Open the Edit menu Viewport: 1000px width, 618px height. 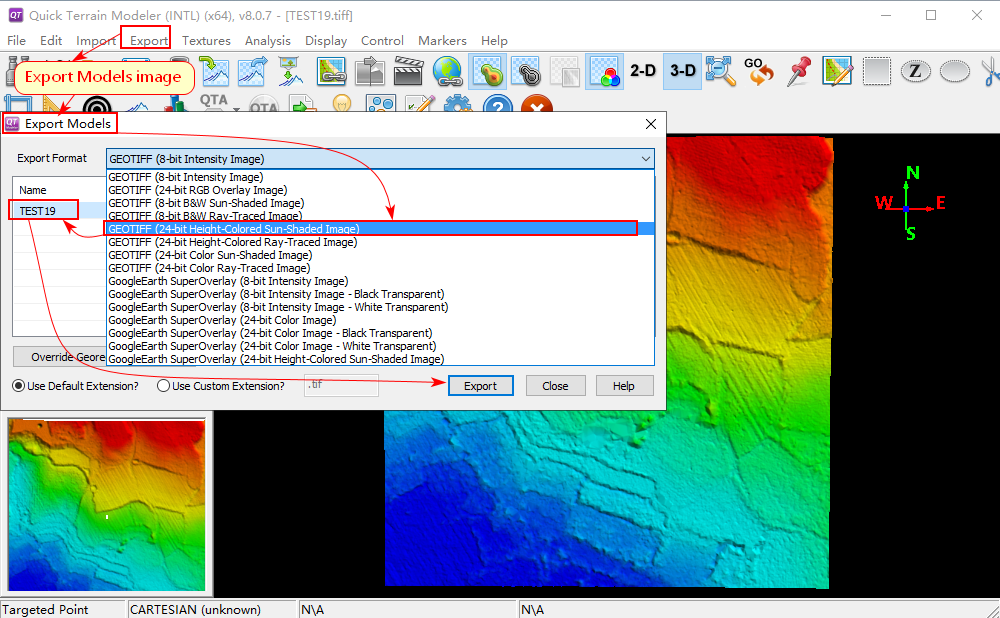tap(51, 40)
